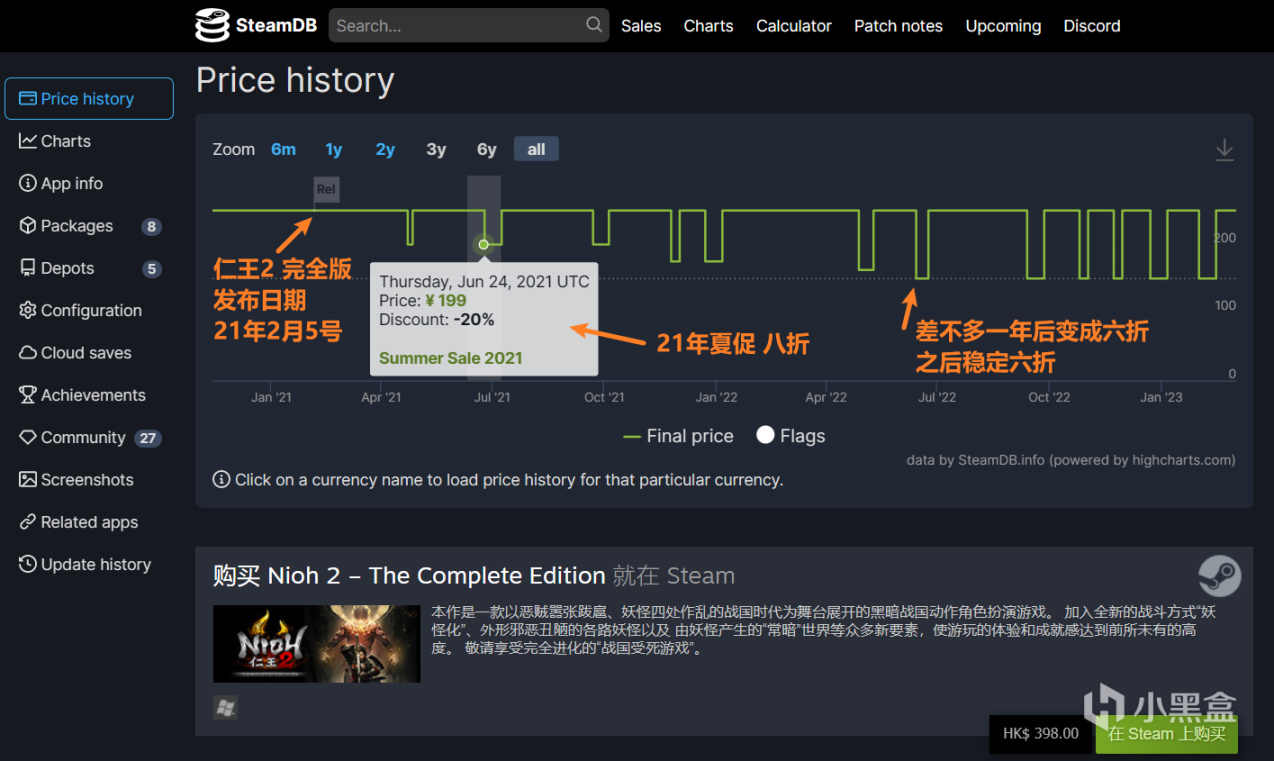The image size is (1274, 761).
Task: Click the Windows platform icon
Action: coord(226,707)
